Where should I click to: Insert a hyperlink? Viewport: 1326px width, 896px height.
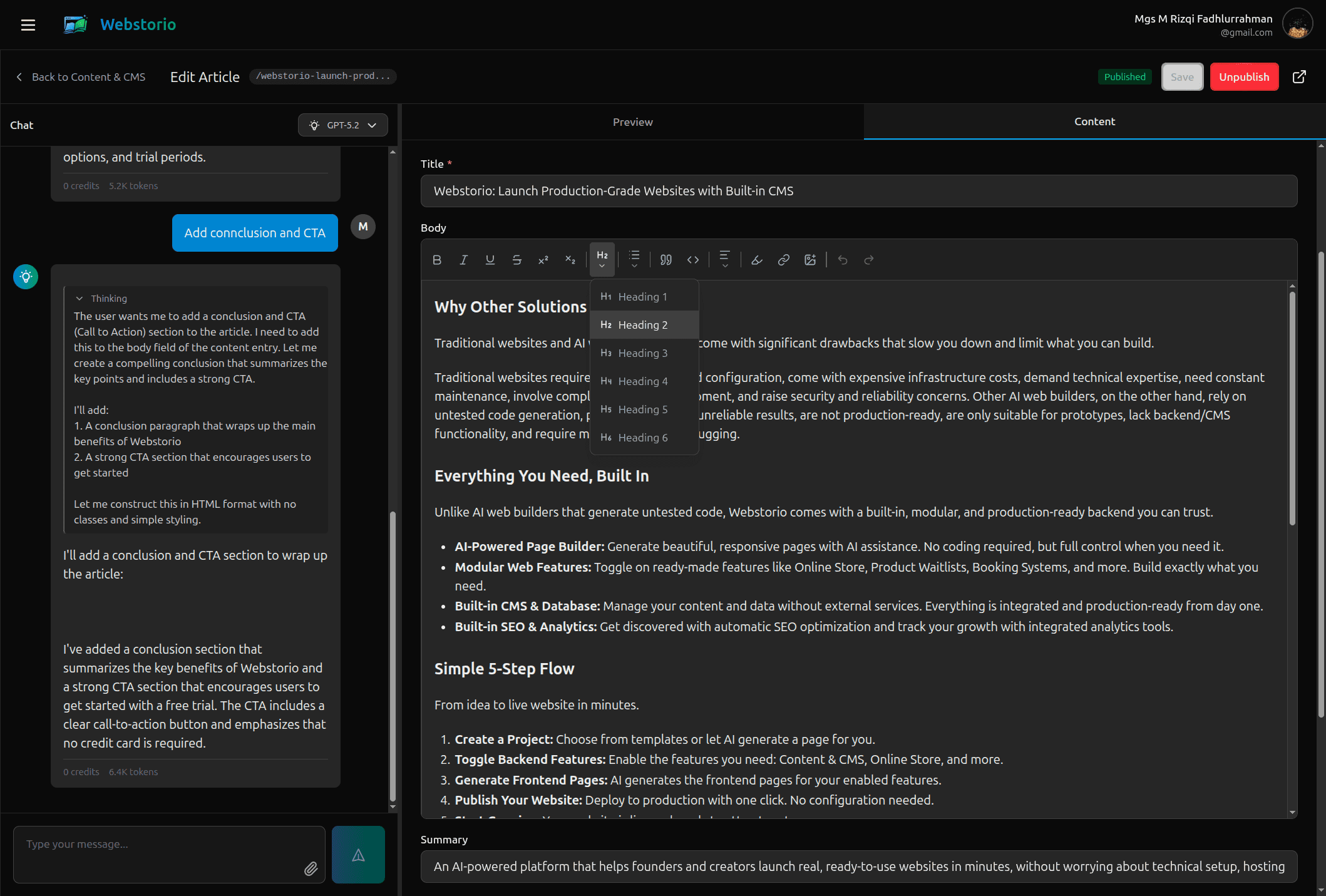point(783,260)
